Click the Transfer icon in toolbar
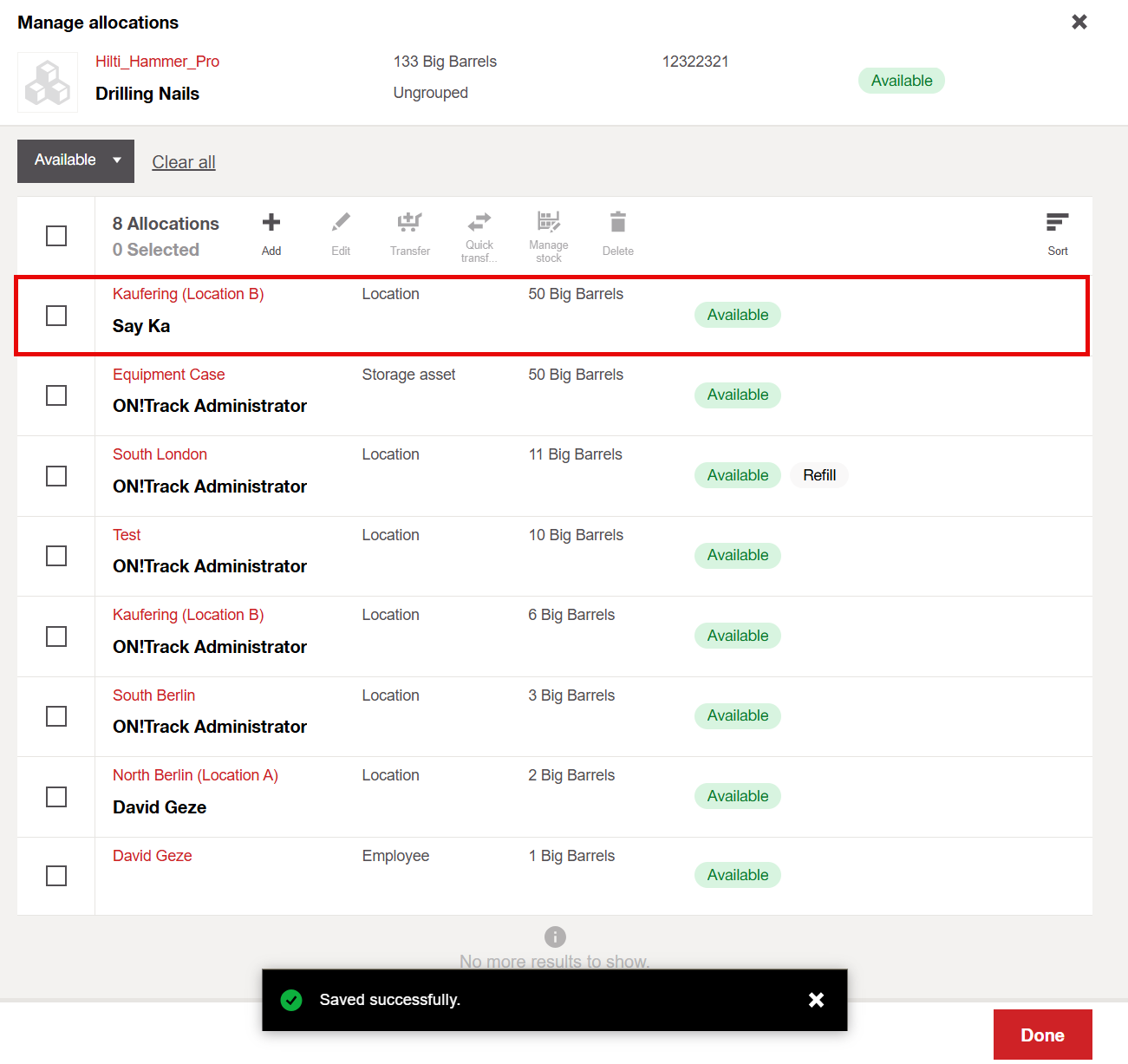 409,224
